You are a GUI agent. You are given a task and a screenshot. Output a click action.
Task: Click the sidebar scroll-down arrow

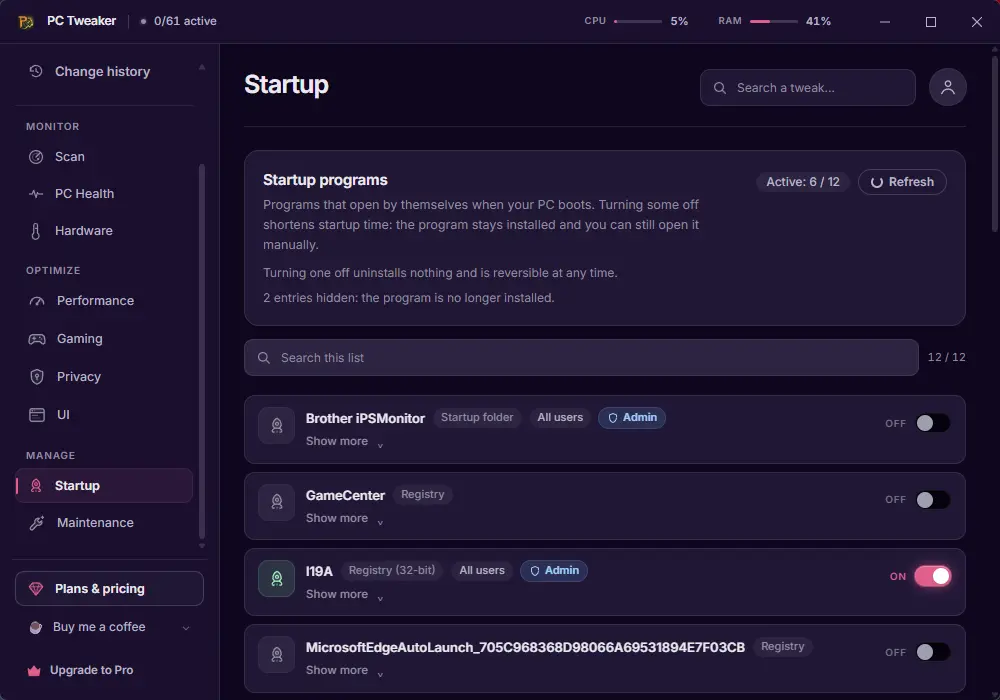202,546
